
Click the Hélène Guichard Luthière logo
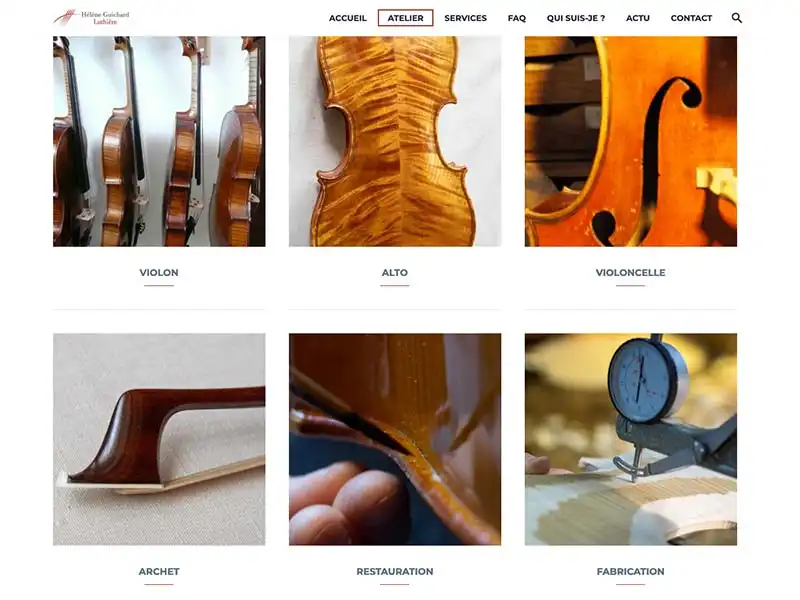91,17
